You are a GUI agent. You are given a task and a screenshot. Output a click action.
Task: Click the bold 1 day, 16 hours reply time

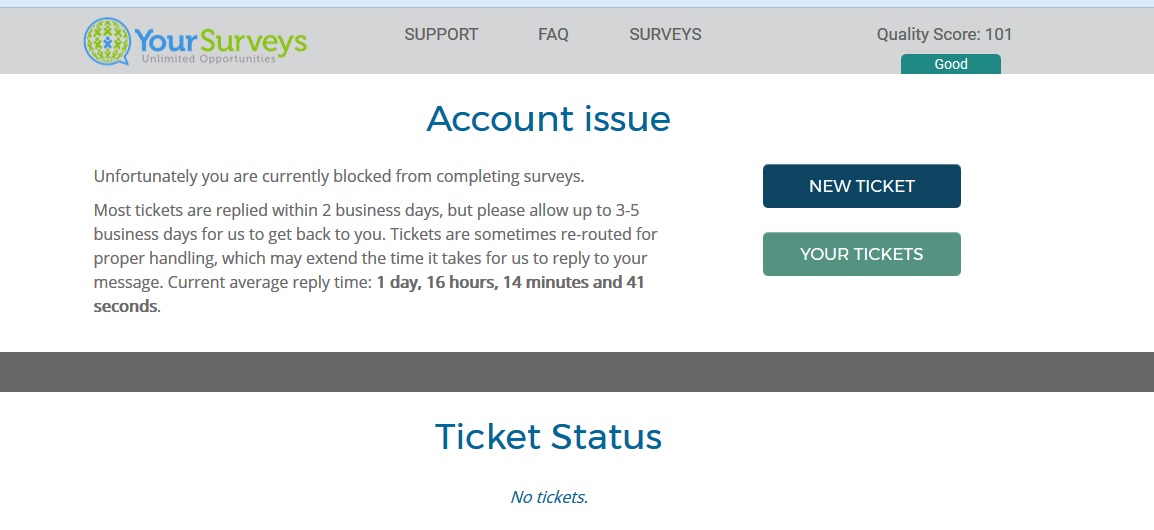(510, 283)
